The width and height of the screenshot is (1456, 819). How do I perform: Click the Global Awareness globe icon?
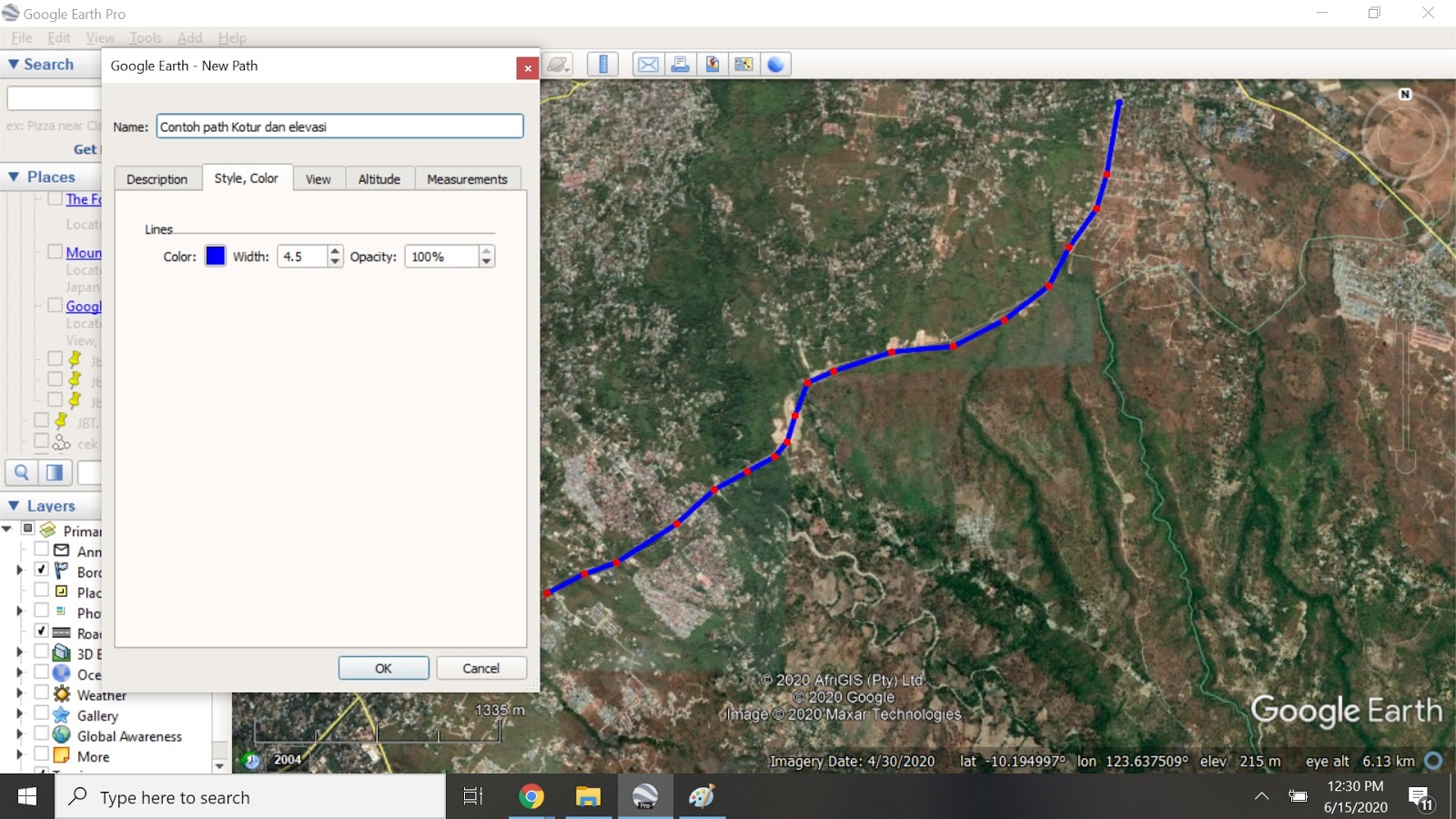[62, 734]
